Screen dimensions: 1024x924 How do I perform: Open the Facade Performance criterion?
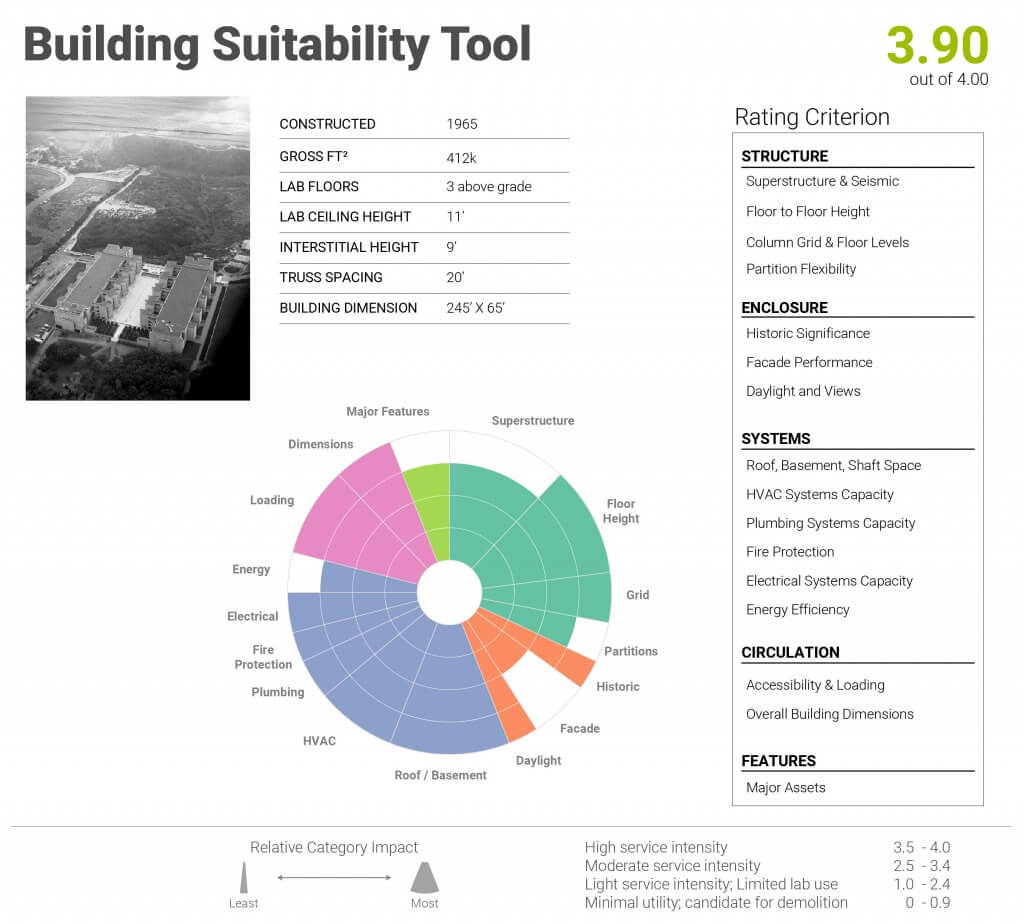point(809,362)
